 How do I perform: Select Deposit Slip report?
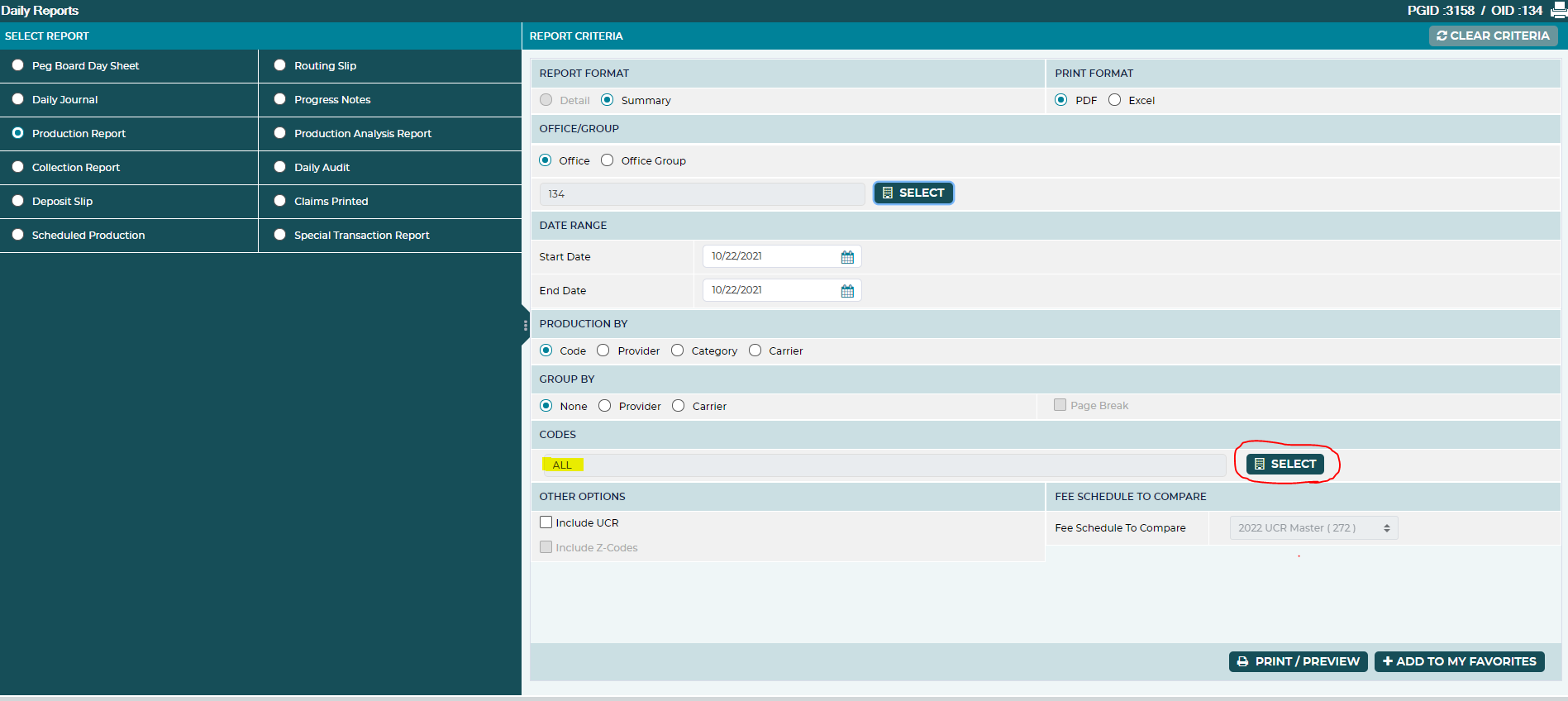(17, 201)
